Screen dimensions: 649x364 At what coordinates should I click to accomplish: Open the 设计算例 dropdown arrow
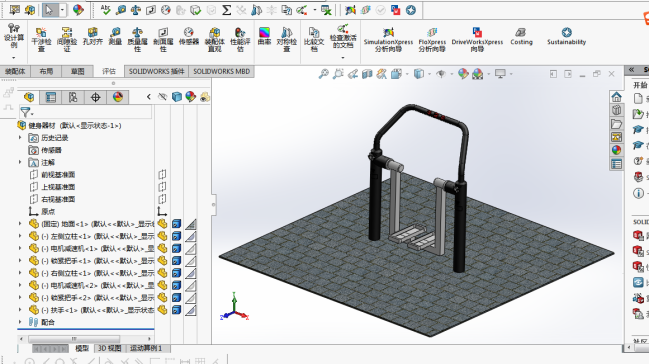click(x=14, y=58)
